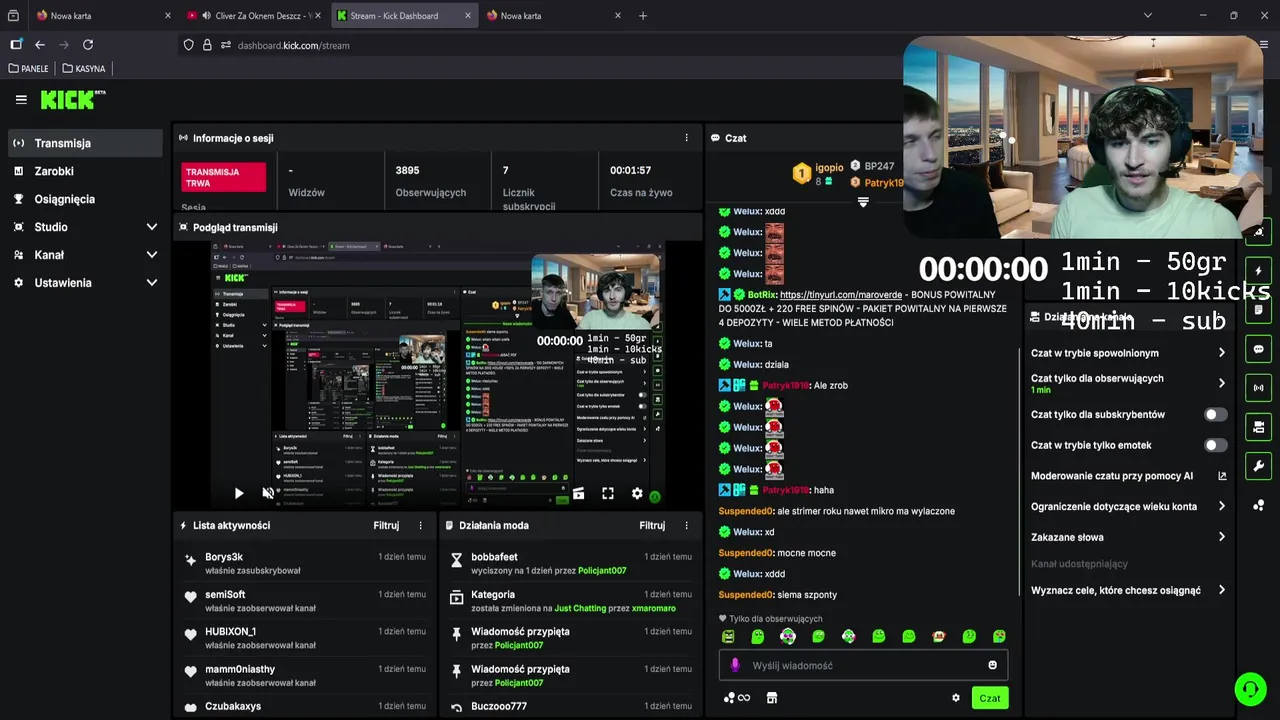Select the first green emote in the quick emote row

728,636
